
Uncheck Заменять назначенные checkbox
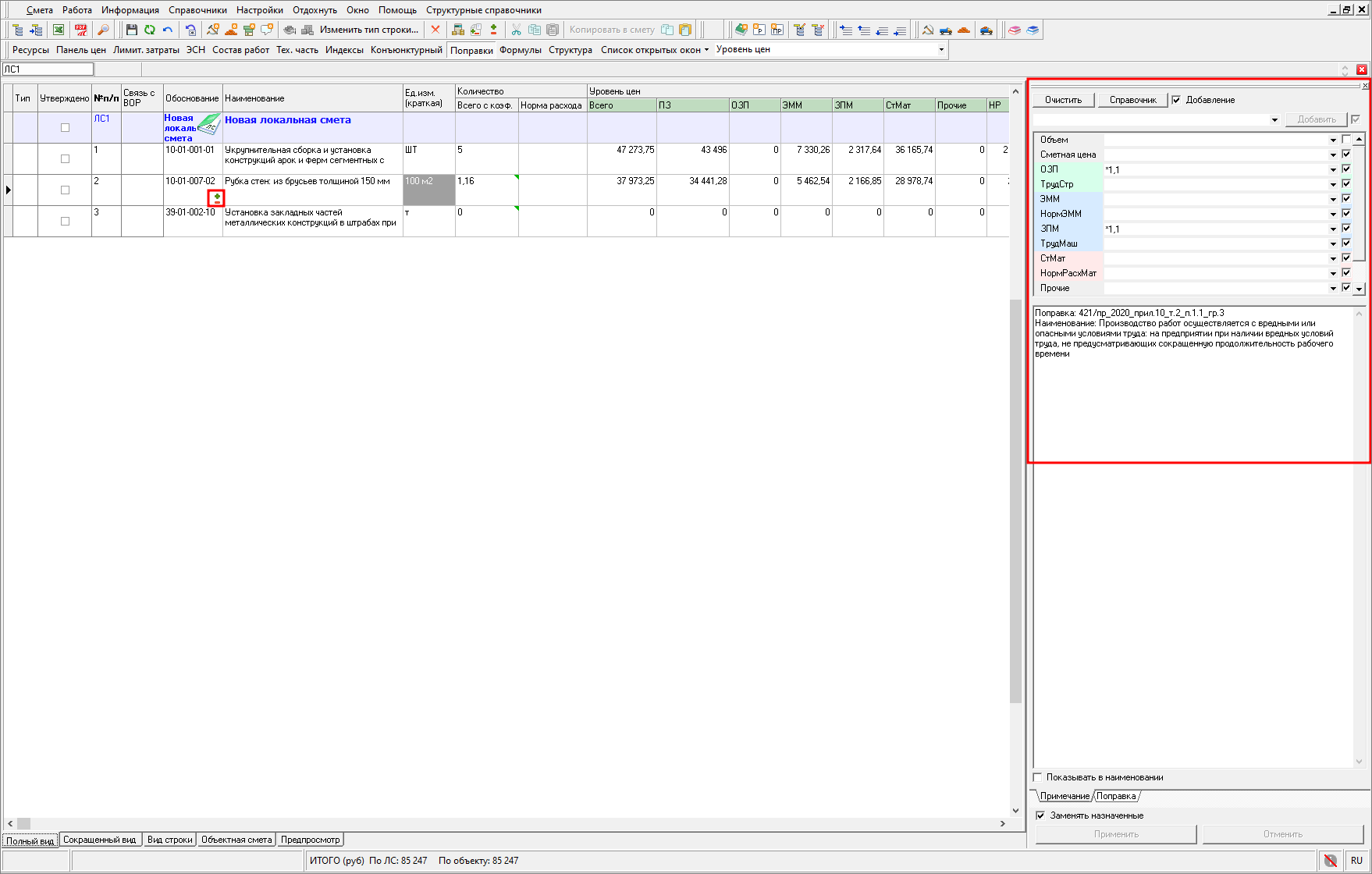pyautogui.click(x=1040, y=815)
